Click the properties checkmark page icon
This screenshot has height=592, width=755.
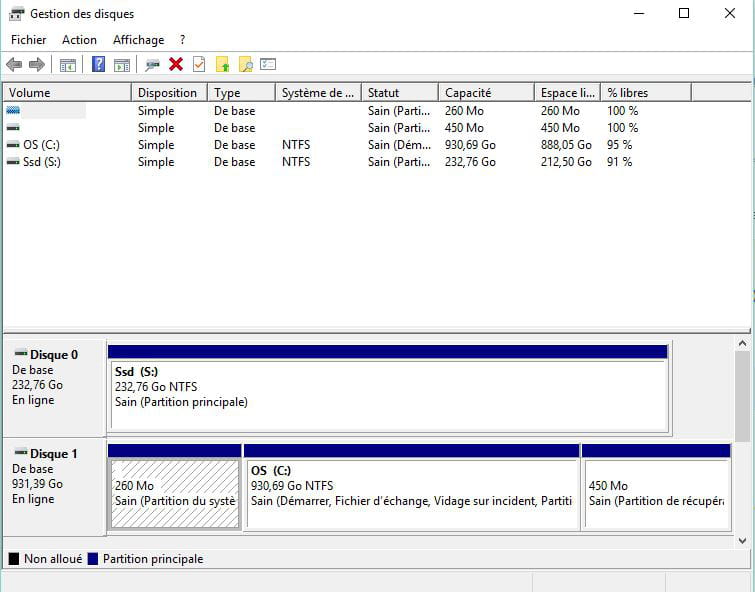click(199, 65)
